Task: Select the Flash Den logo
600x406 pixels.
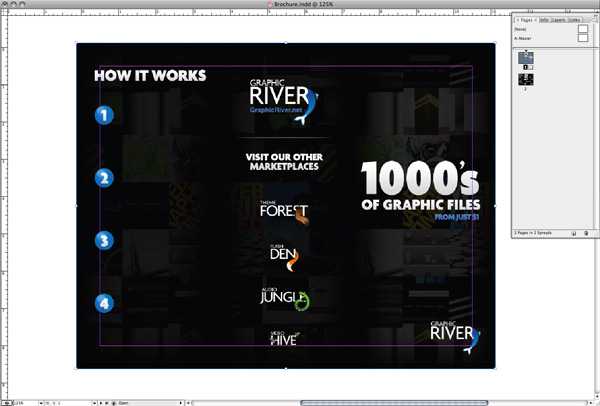Action: point(284,258)
